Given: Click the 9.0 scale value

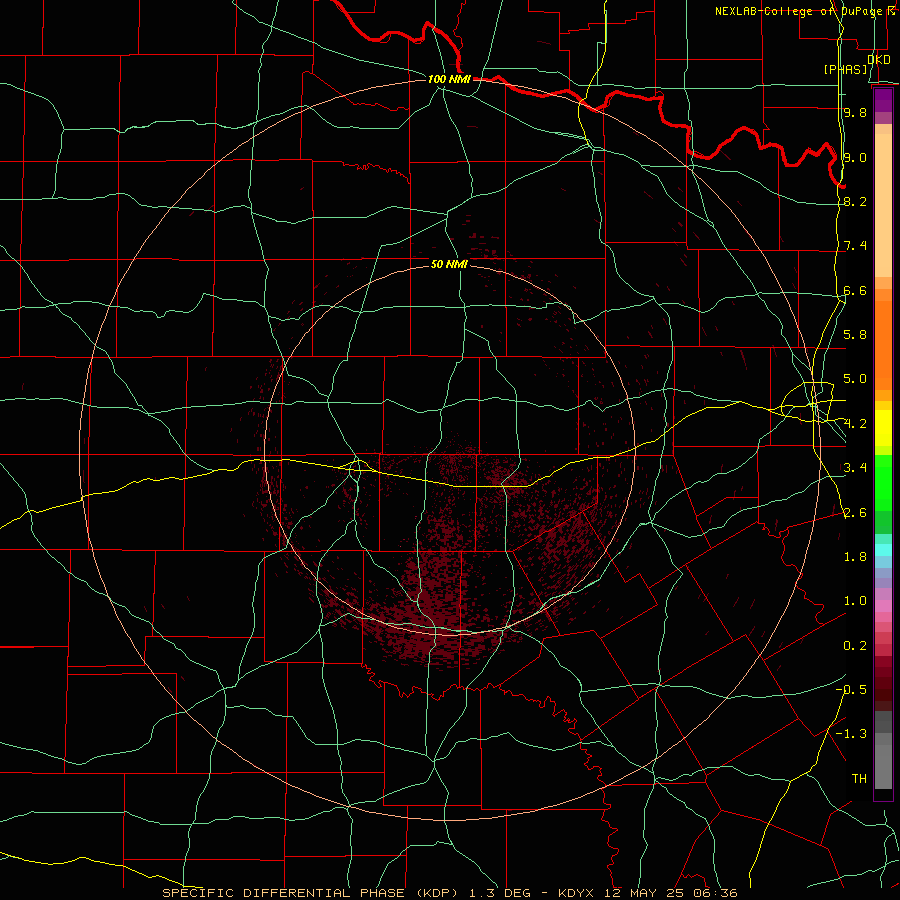Looking at the screenshot, I should click(x=855, y=157).
